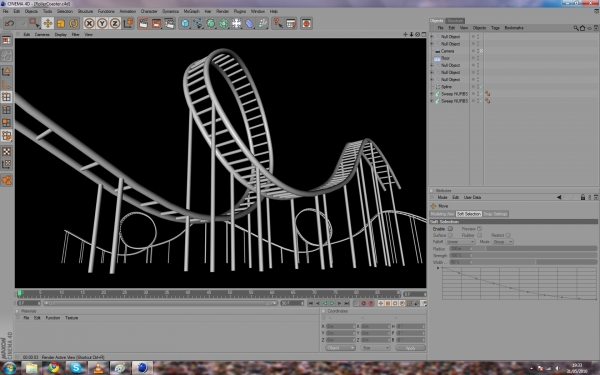This screenshot has height=375, width=600.
Task: Click the Redo arrow icon
Action: pyautogui.click(x=21, y=23)
